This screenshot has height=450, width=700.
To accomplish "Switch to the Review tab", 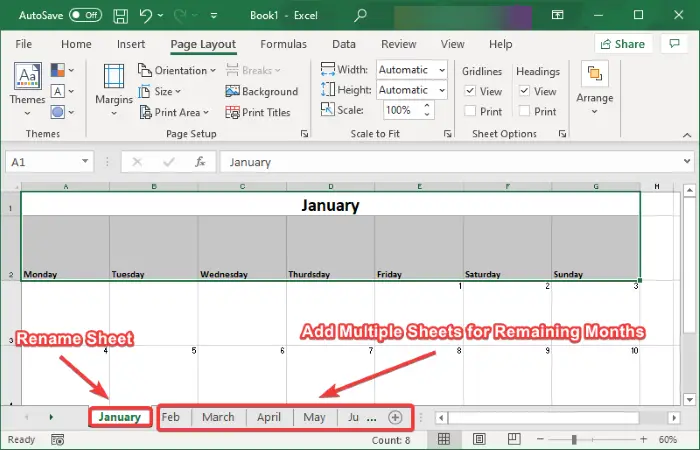I will pyautogui.click(x=399, y=44).
